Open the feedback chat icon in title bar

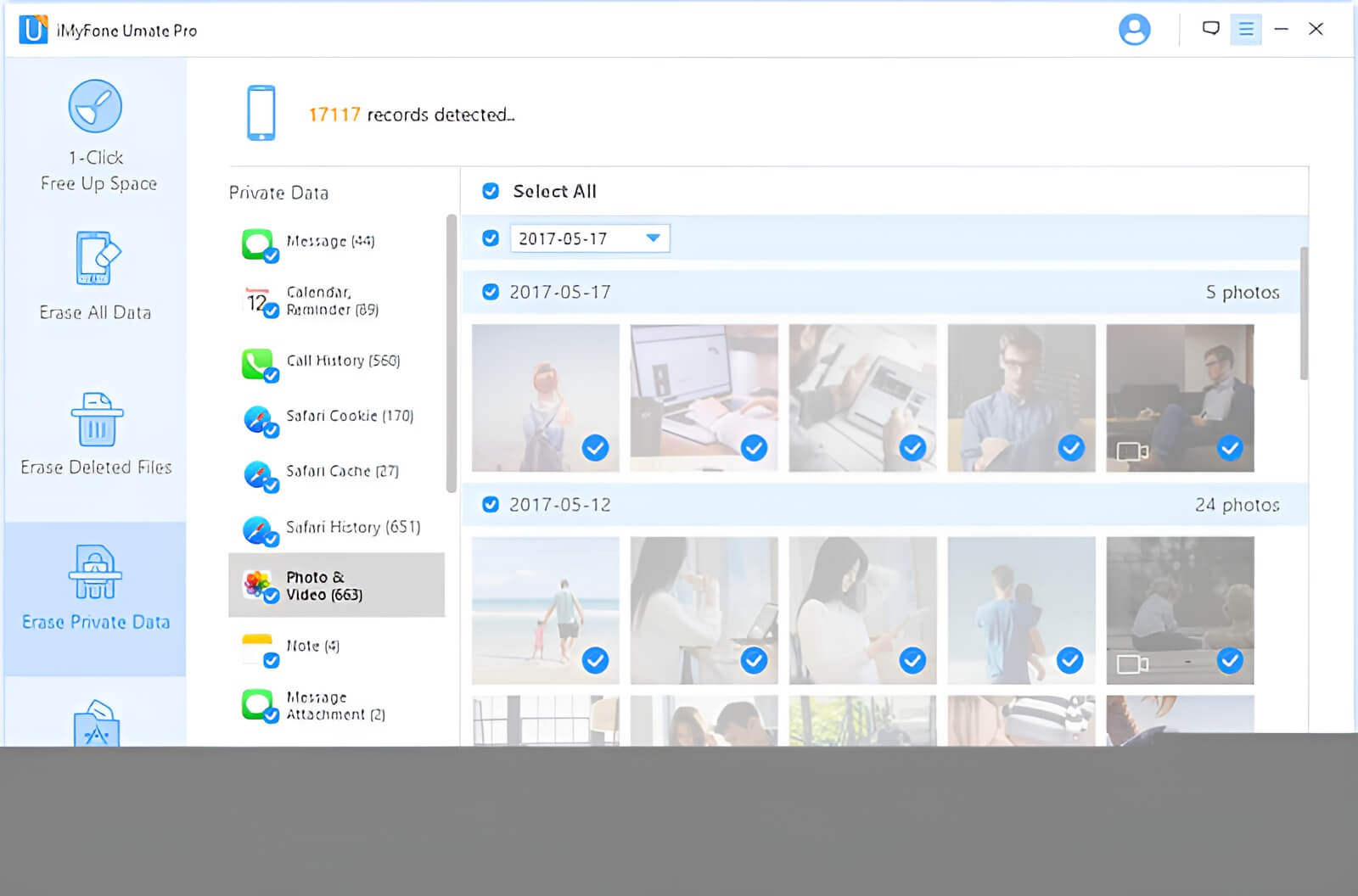point(1211,29)
